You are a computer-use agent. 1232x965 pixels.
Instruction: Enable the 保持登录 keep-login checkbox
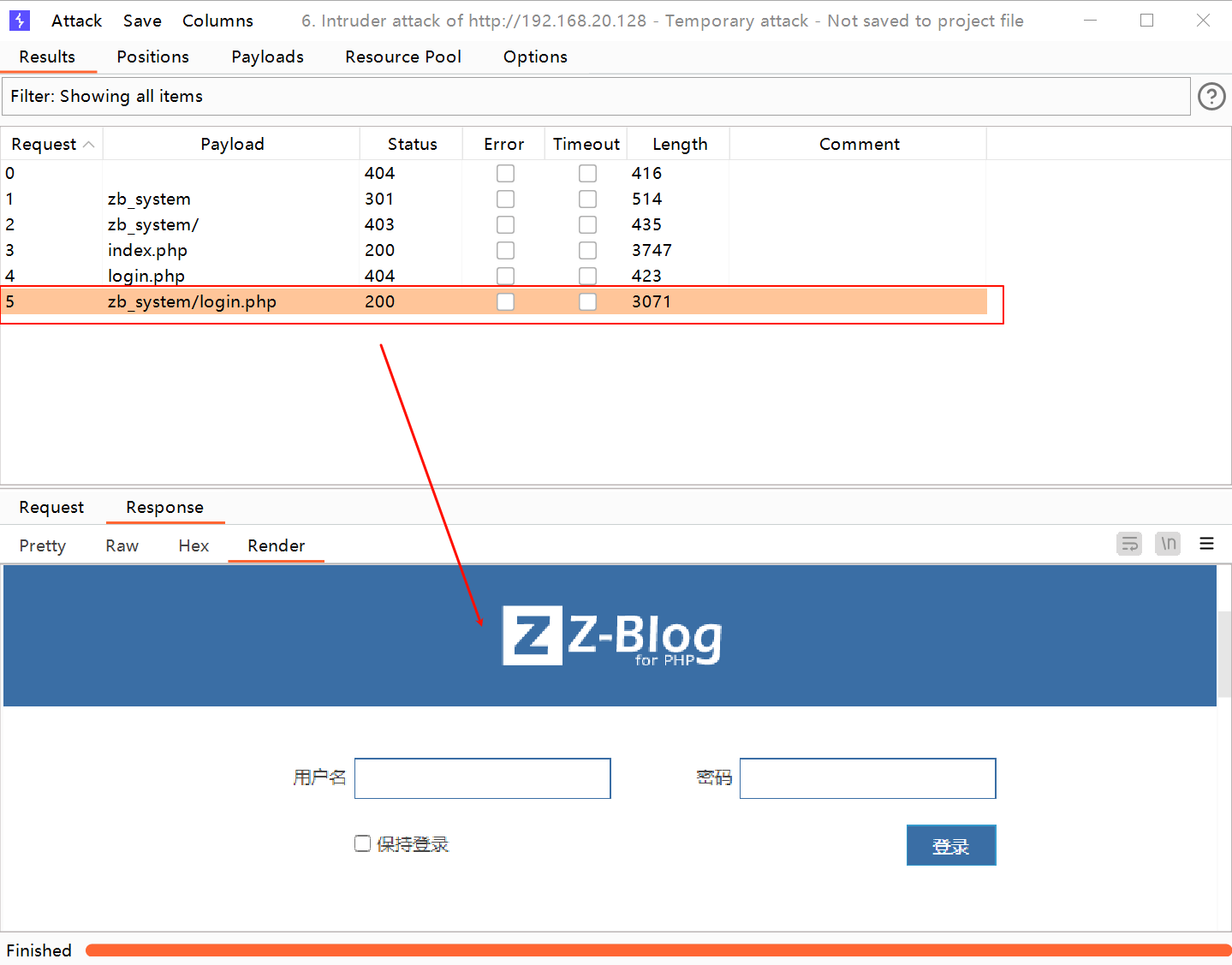pyautogui.click(x=363, y=843)
